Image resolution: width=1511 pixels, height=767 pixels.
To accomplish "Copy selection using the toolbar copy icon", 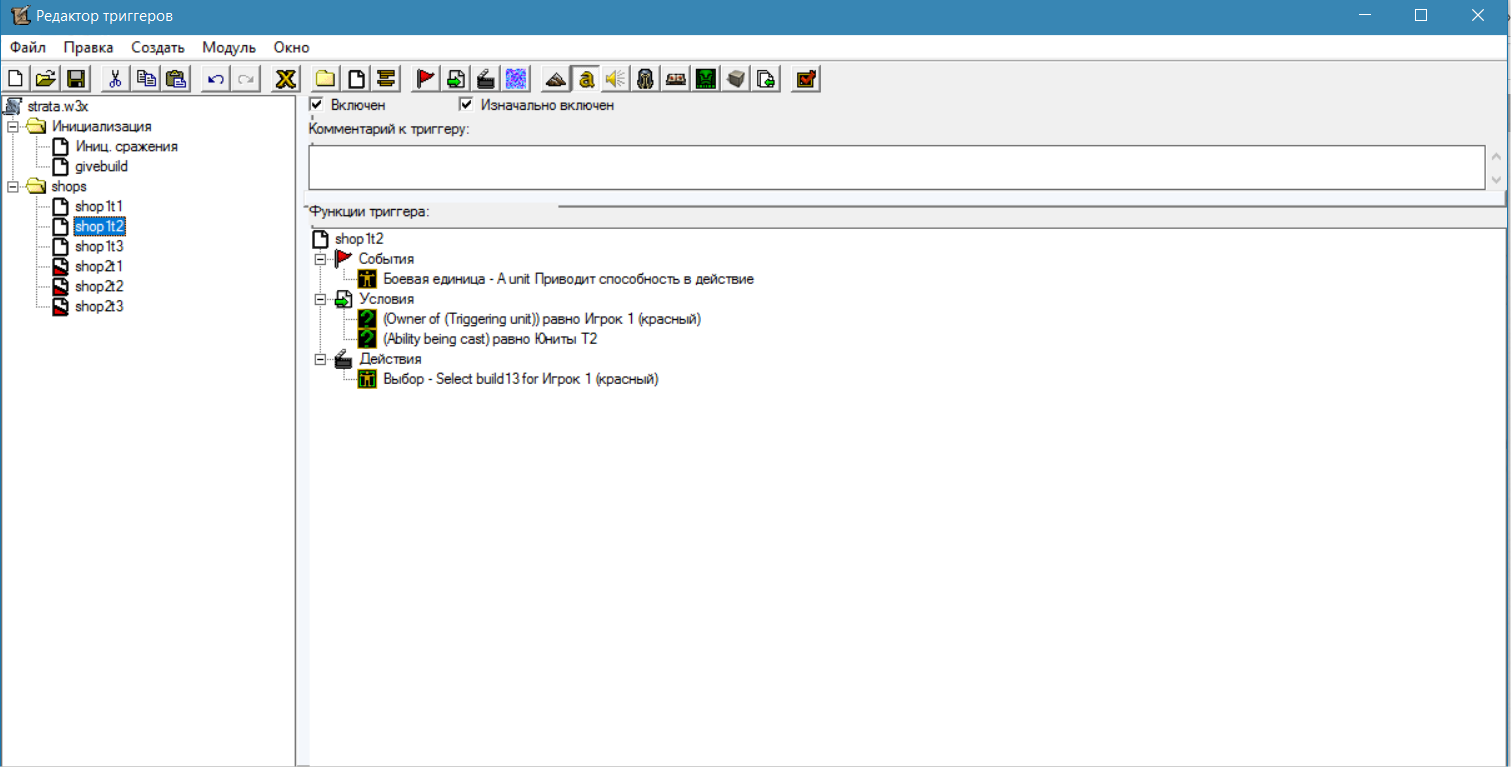I will click(x=146, y=79).
